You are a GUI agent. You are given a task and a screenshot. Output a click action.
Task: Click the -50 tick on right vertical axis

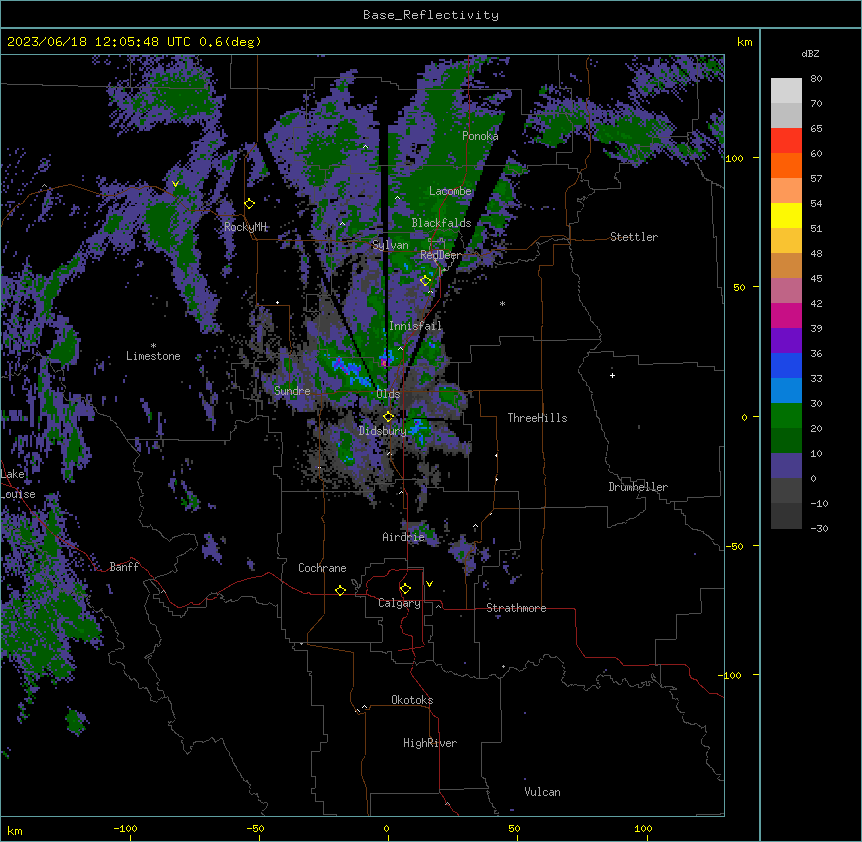pos(734,546)
